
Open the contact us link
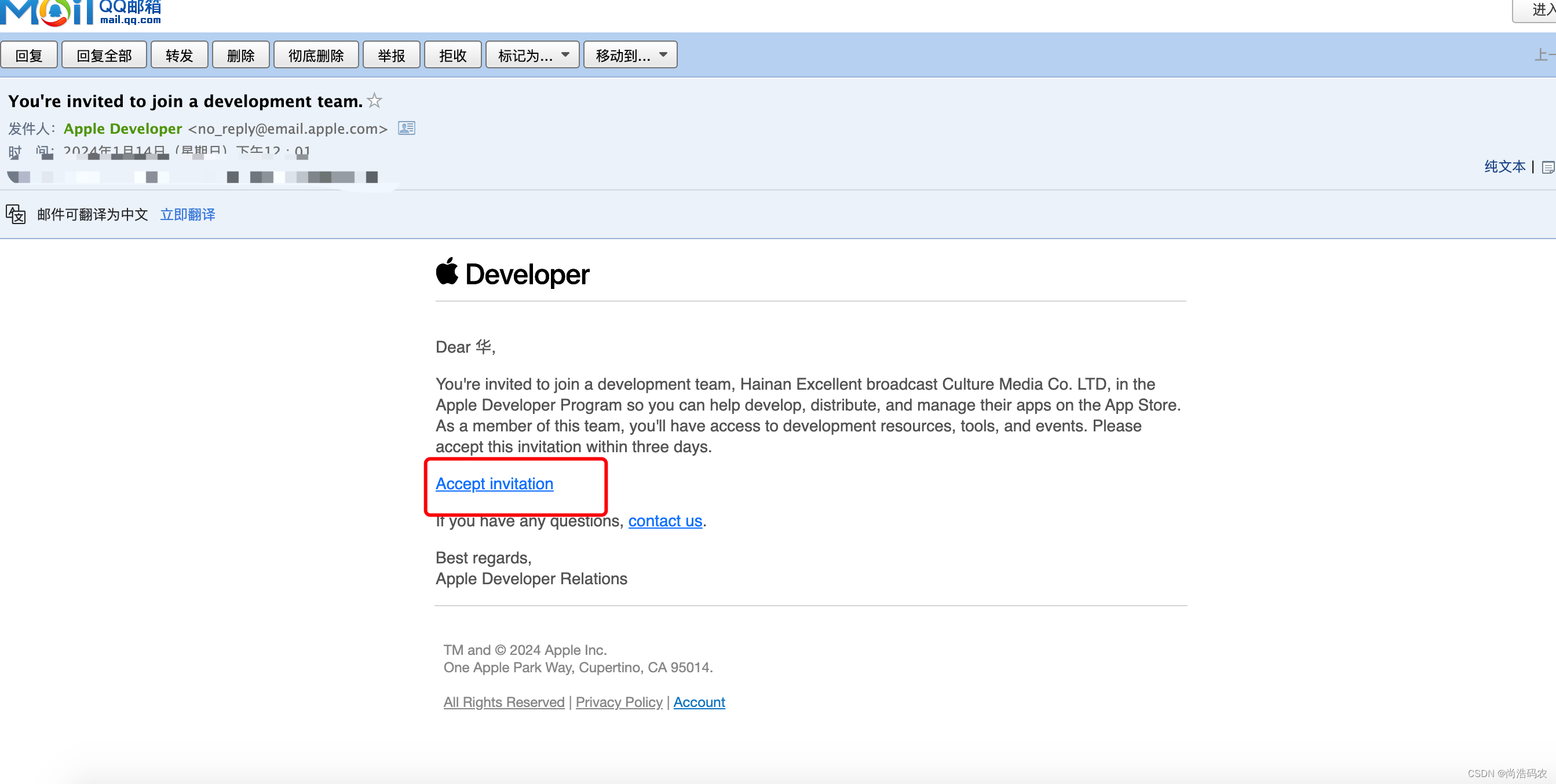coord(664,521)
